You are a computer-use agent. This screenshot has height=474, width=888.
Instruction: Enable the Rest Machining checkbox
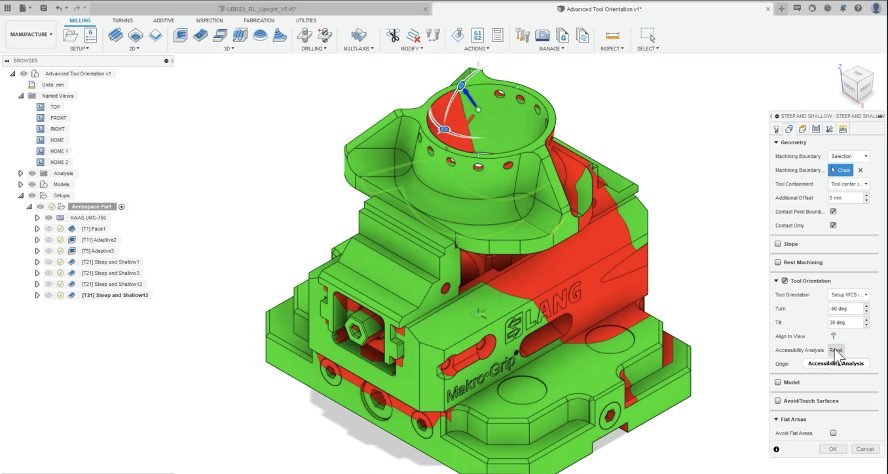(778, 262)
